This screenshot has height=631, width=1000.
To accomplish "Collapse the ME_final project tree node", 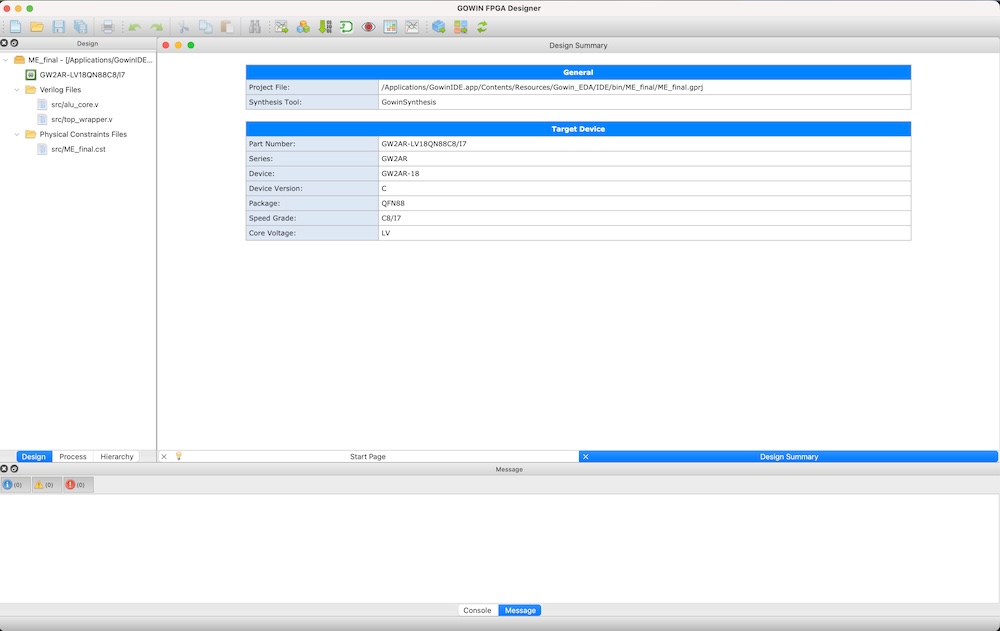I will [x=7, y=60].
